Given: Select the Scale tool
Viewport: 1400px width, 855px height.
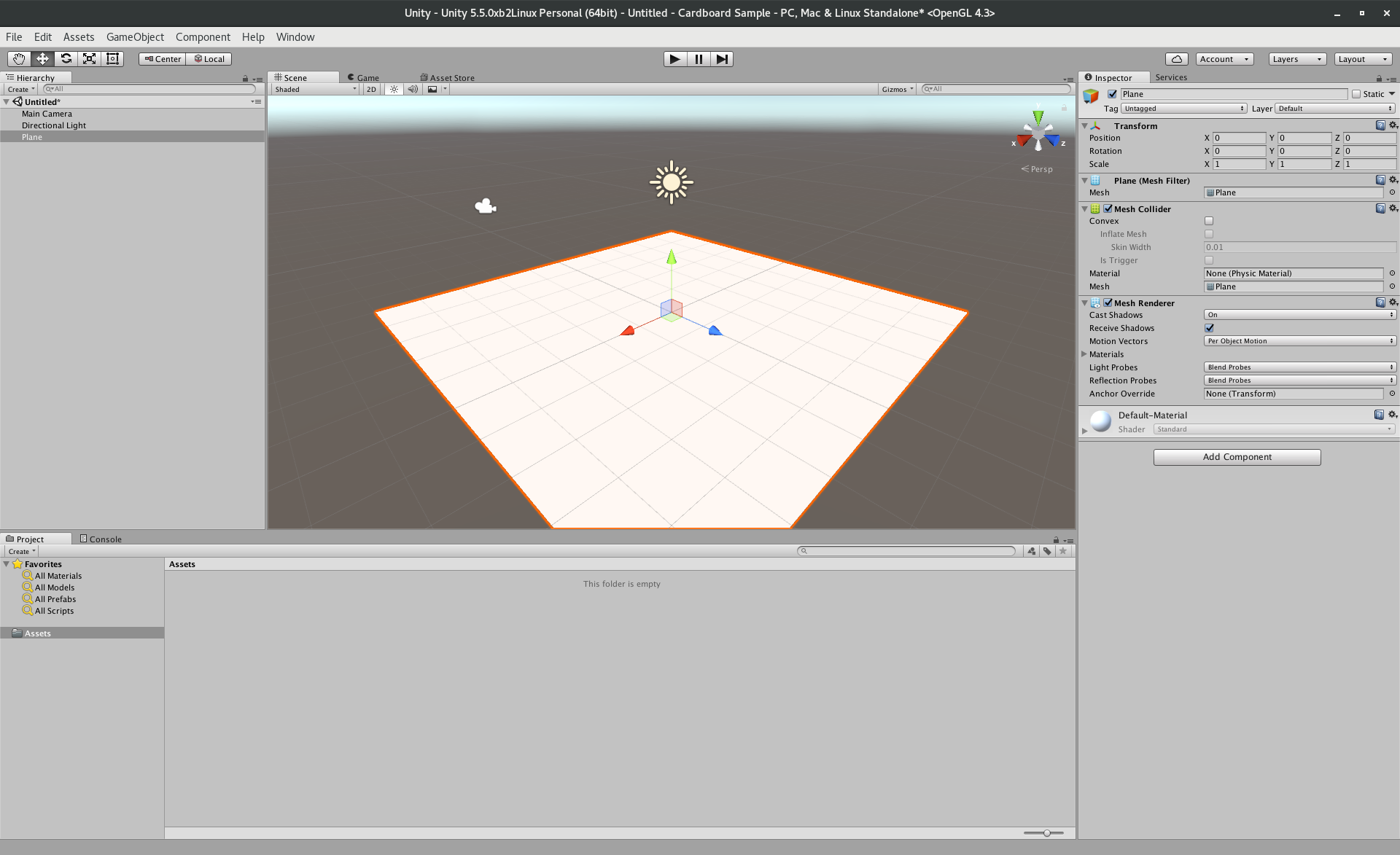Looking at the screenshot, I should click(x=89, y=59).
